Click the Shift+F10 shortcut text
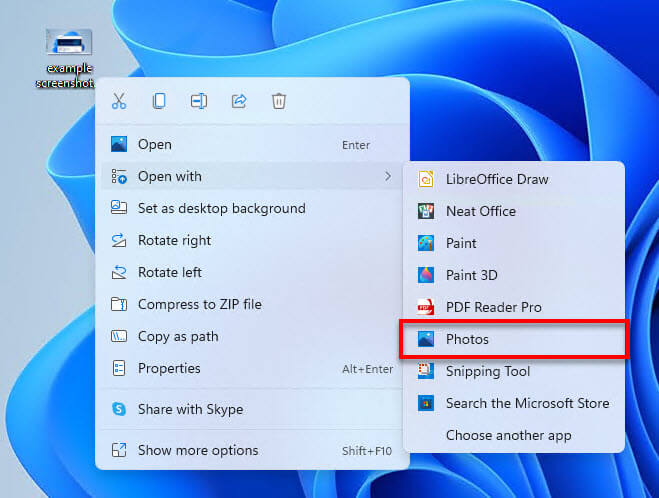Image resolution: width=659 pixels, height=498 pixels. click(x=367, y=451)
